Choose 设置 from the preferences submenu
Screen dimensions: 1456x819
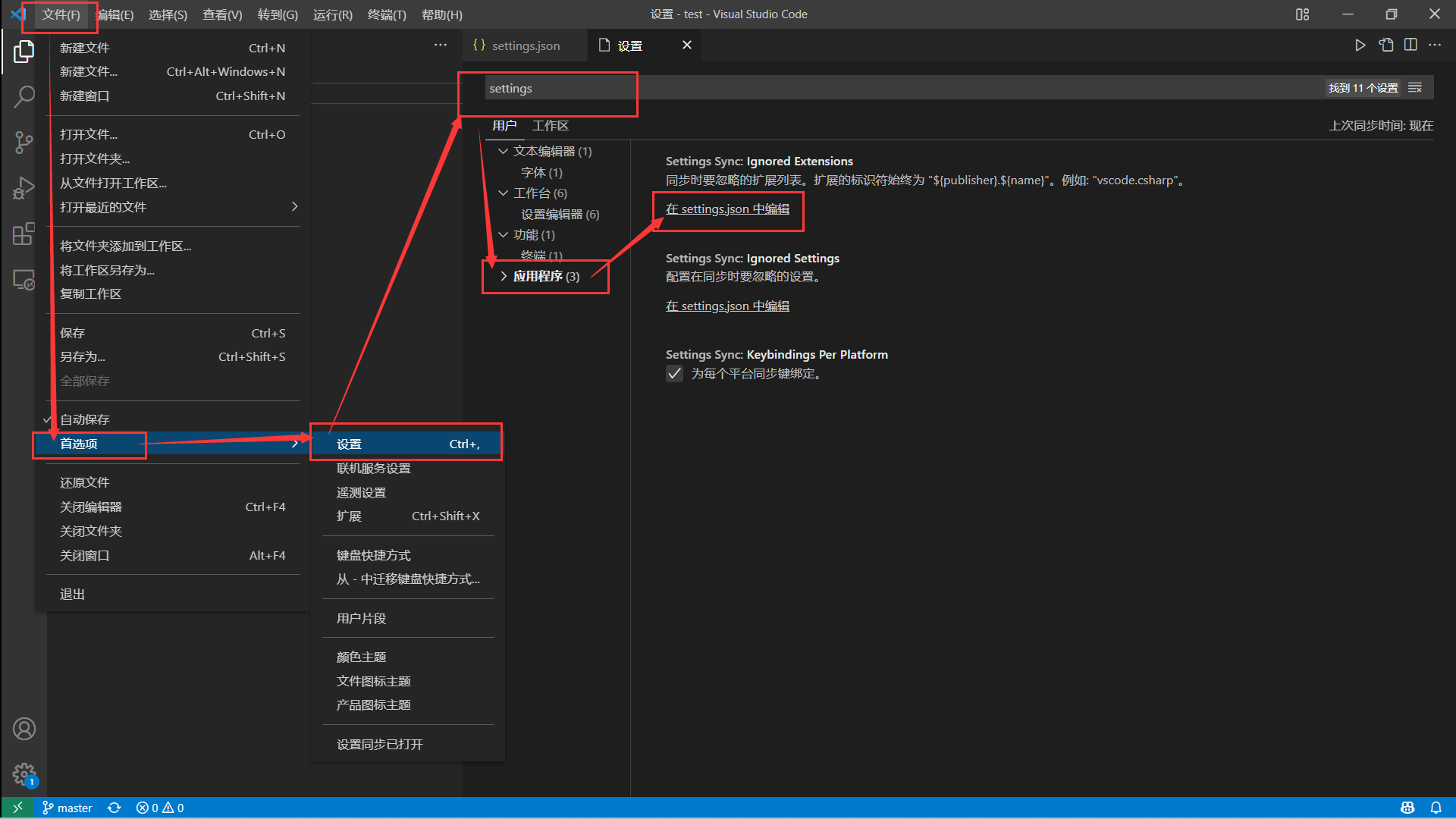pyautogui.click(x=408, y=444)
